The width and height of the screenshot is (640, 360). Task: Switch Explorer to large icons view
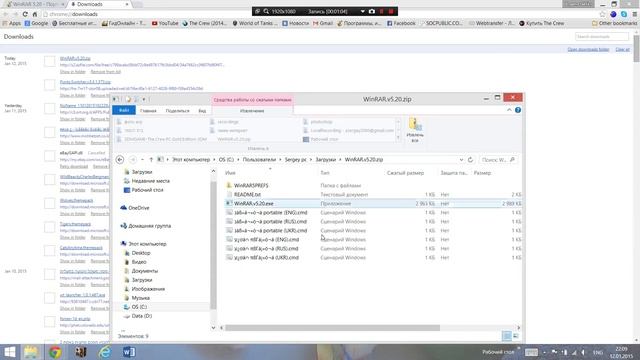point(516,336)
